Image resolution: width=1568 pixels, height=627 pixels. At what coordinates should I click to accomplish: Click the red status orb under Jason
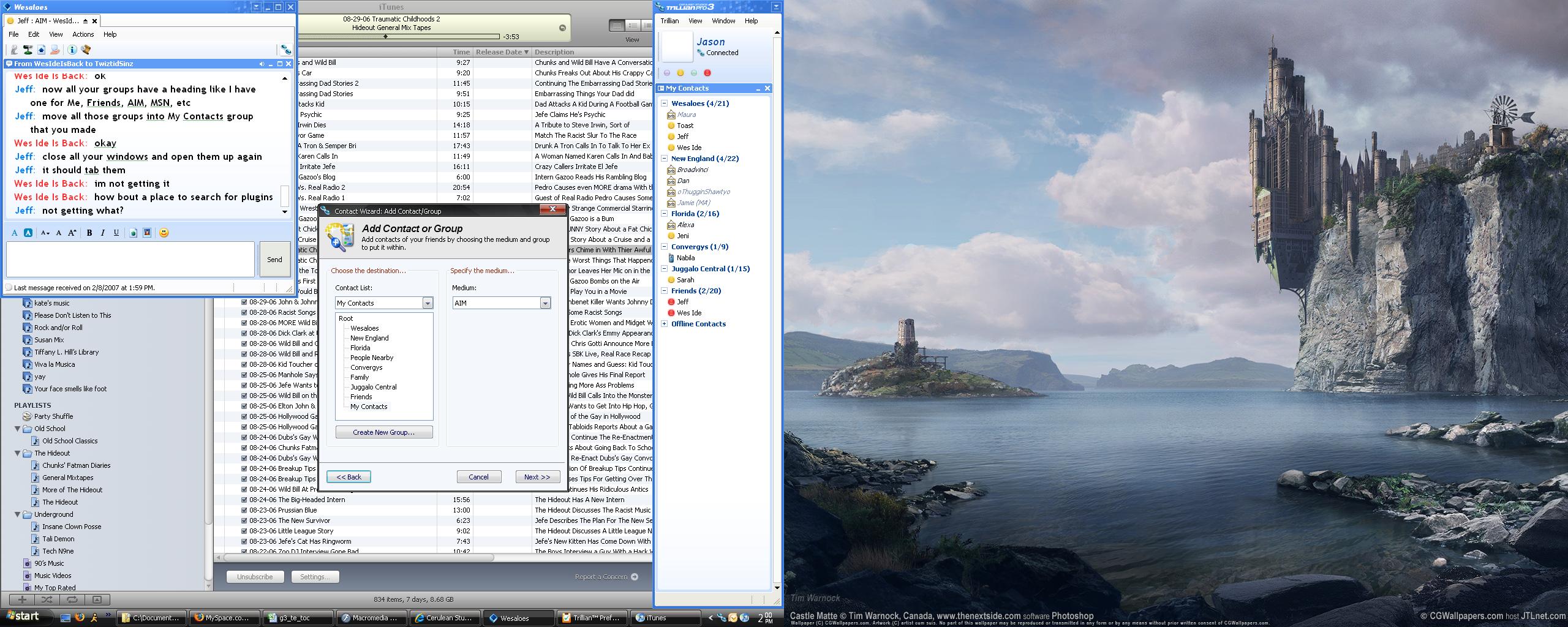[707, 73]
